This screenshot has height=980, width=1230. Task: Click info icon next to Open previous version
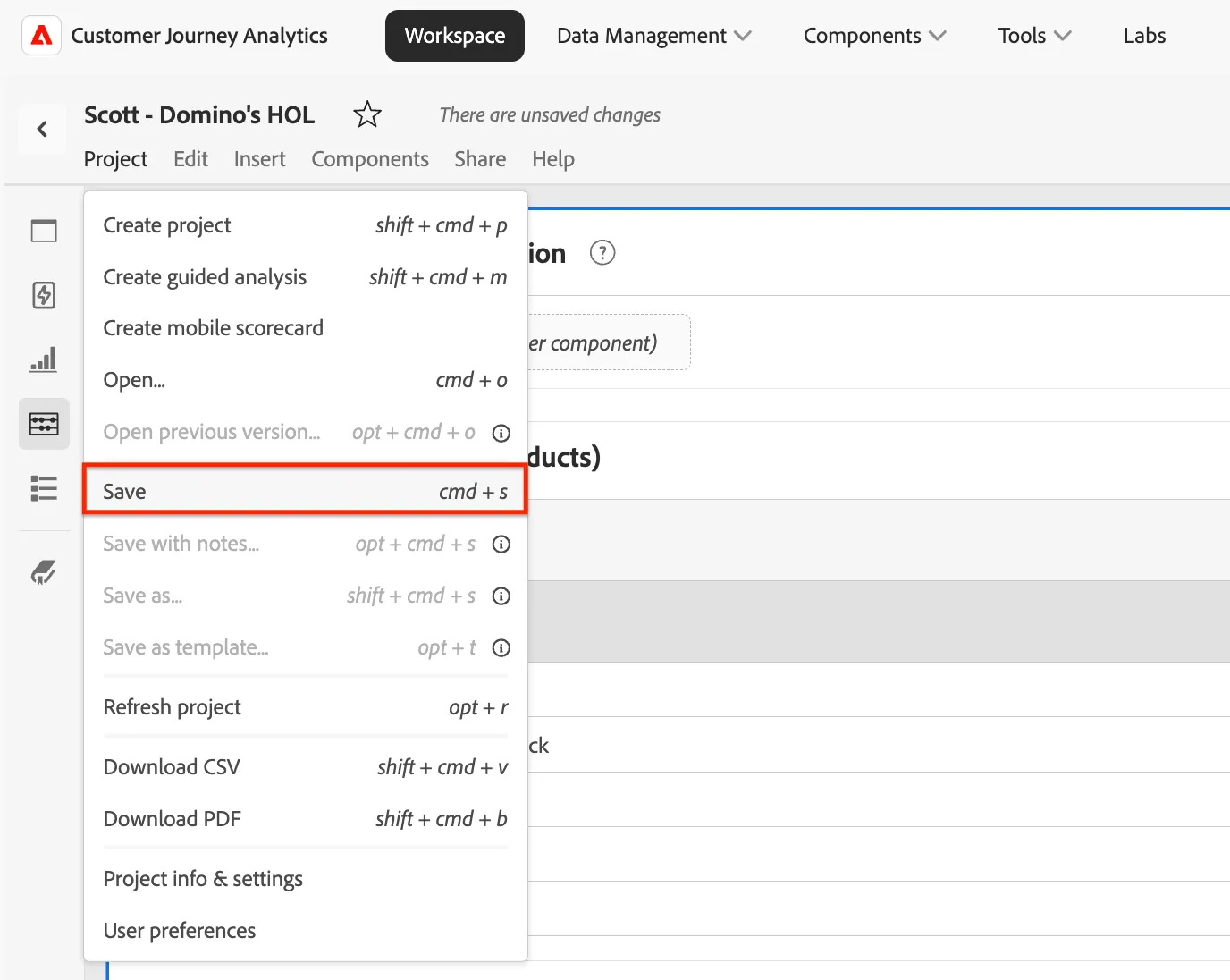[501, 433]
